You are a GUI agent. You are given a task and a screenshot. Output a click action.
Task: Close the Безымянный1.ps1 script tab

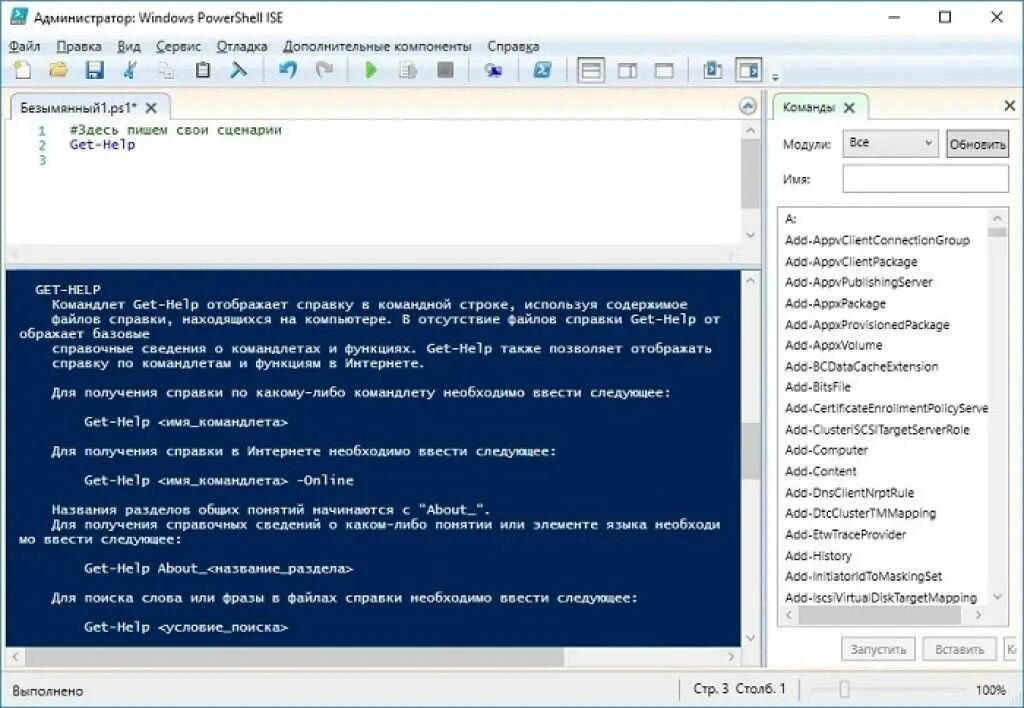click(151, 108)
